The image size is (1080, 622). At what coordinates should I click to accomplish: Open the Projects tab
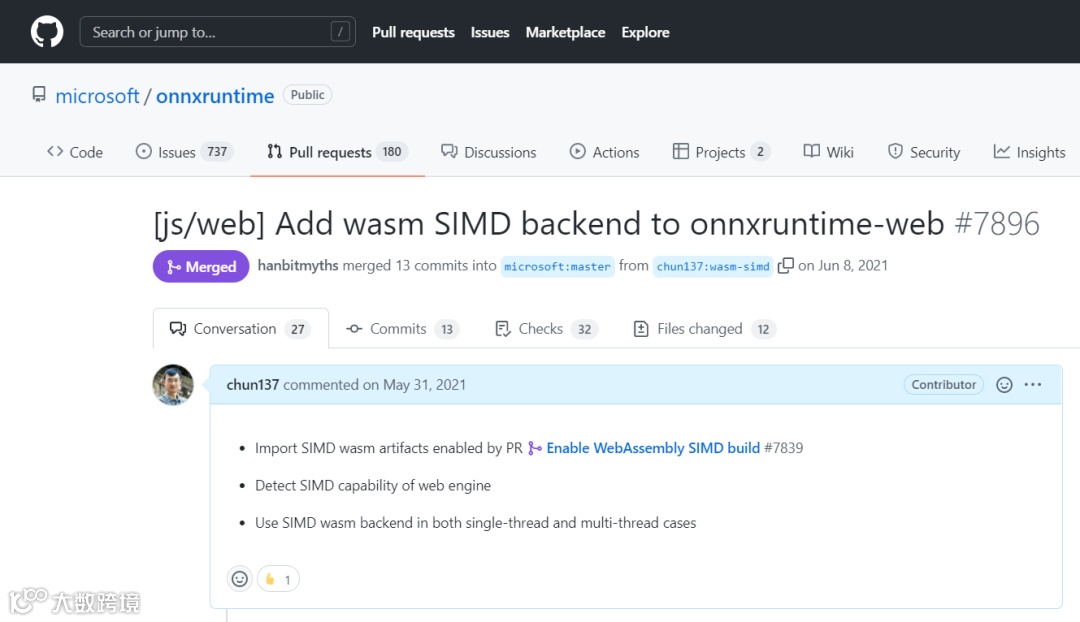pos(720,152)
